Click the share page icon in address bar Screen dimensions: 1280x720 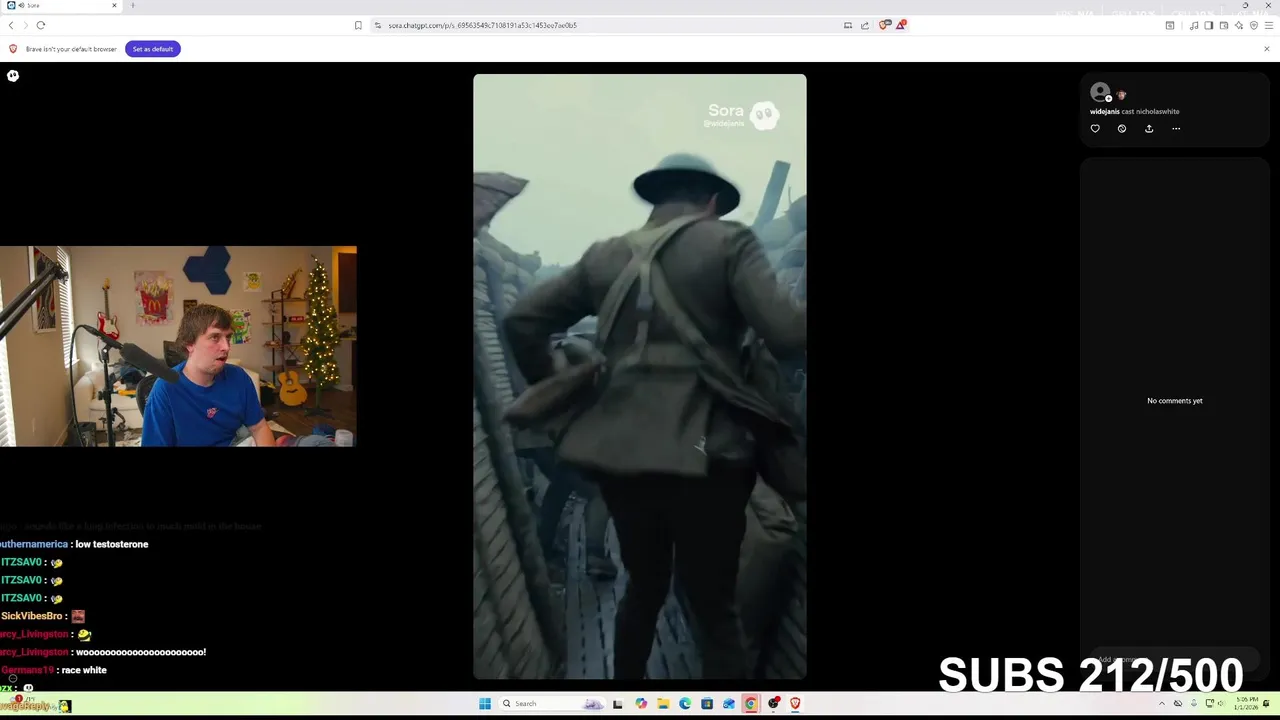tap(865, 25)
